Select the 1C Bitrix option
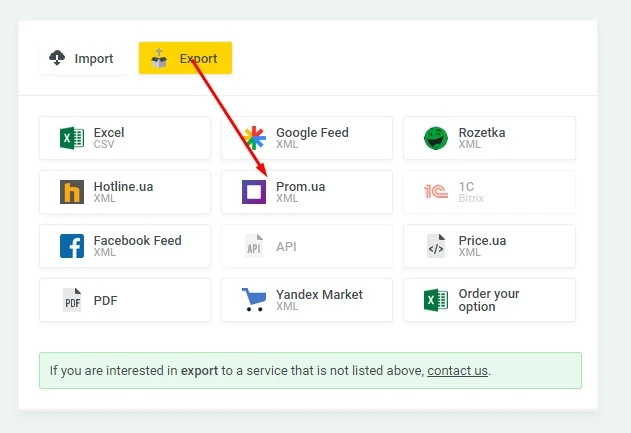This screenshot has width=631, height=433. (x=489, y=192)
